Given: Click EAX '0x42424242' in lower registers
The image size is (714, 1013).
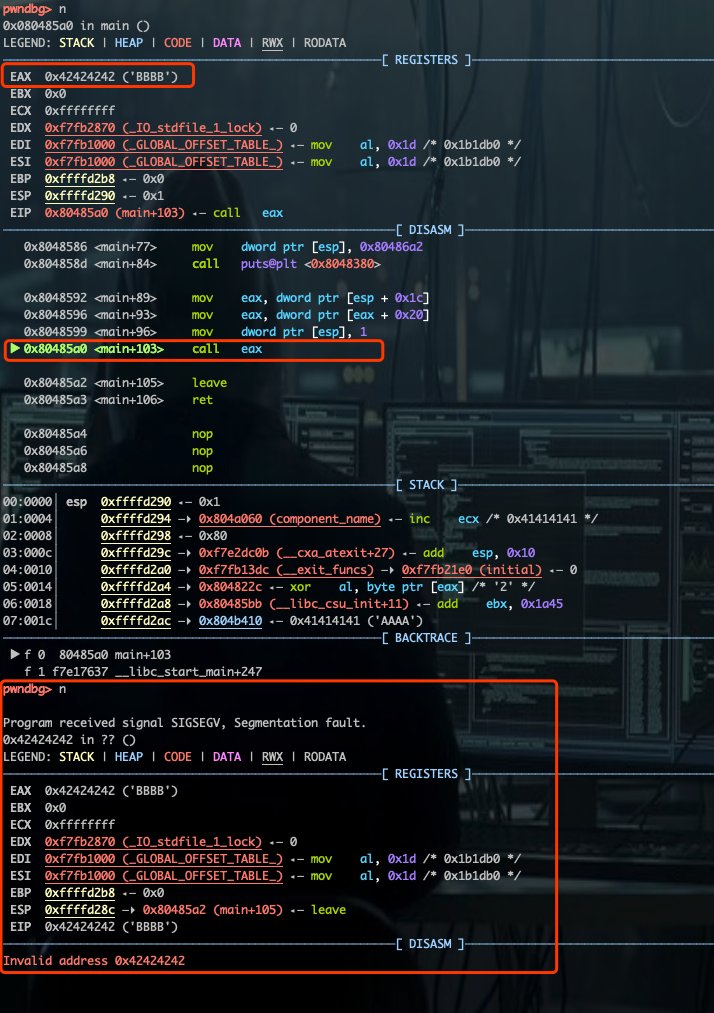Looking at the screenshot, I should coord(79,791).
